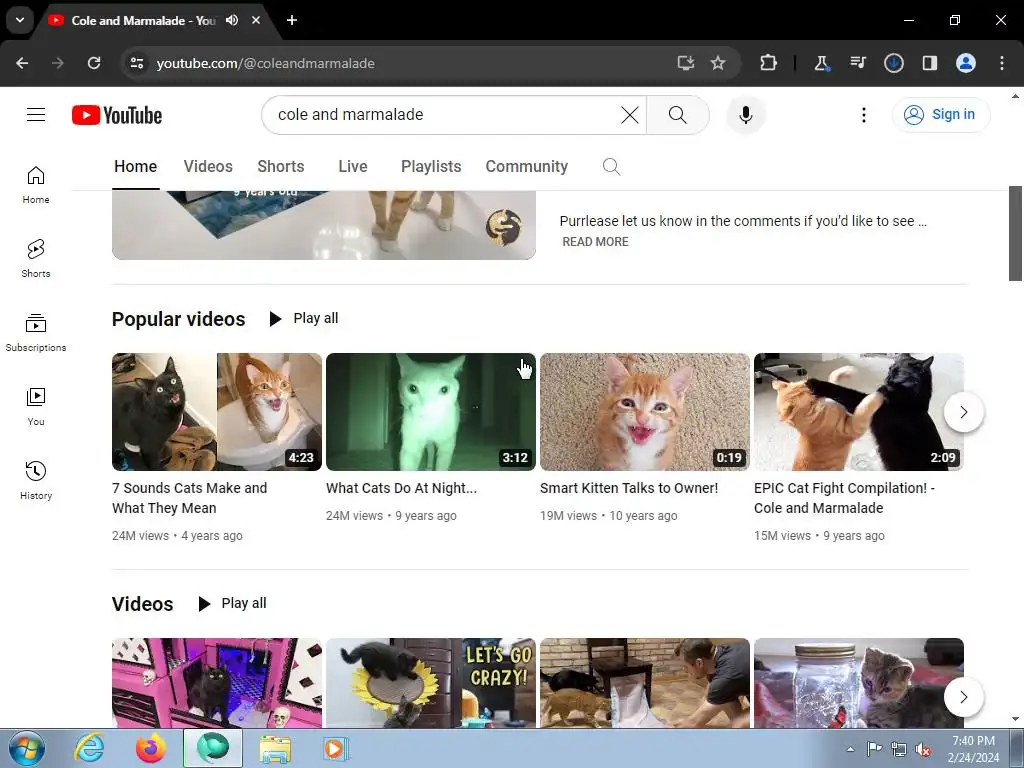1024x768 pixels.
Task: Click the browser address bar URL
Action: (x=266, y=63)
